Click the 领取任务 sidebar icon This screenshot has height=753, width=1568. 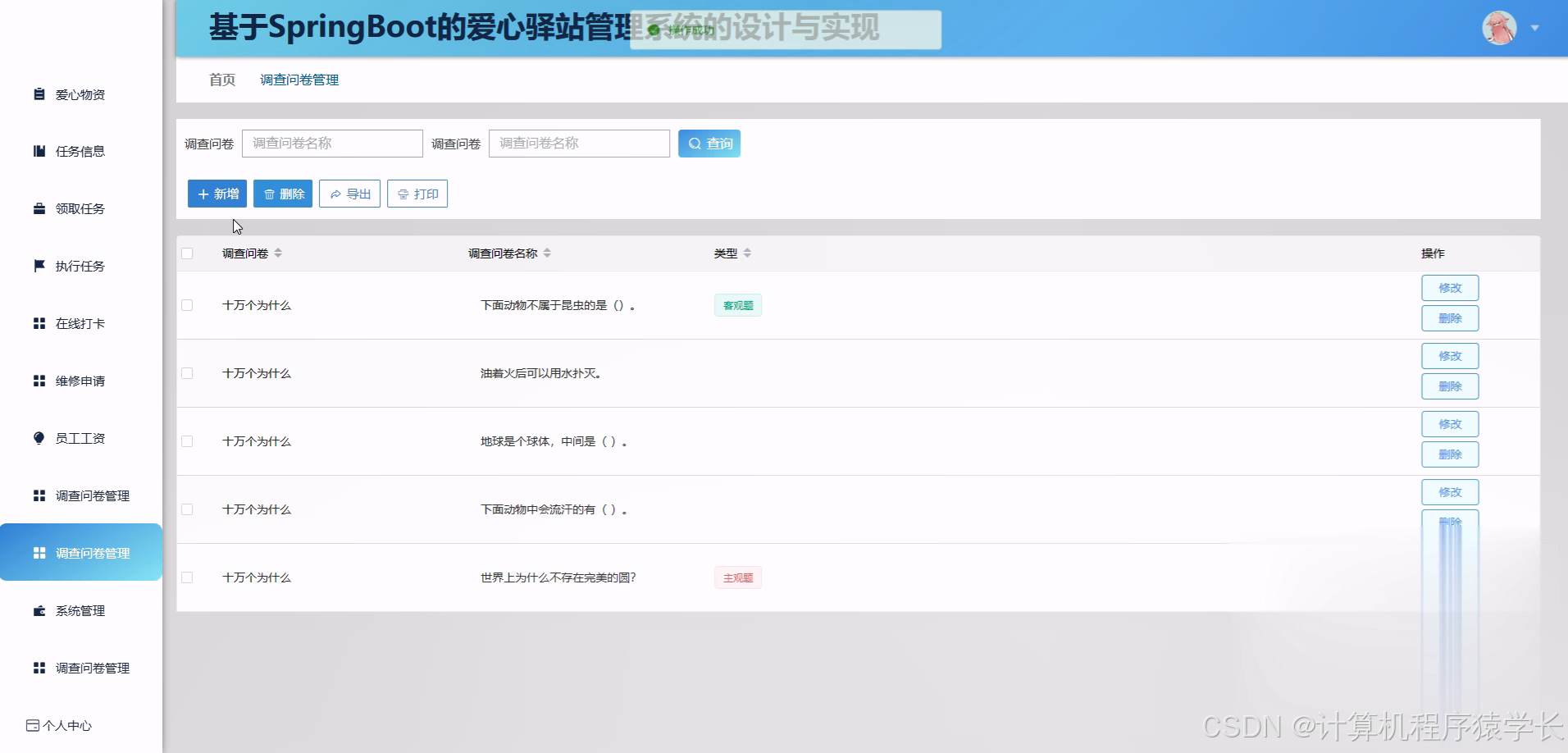point(38,208)
